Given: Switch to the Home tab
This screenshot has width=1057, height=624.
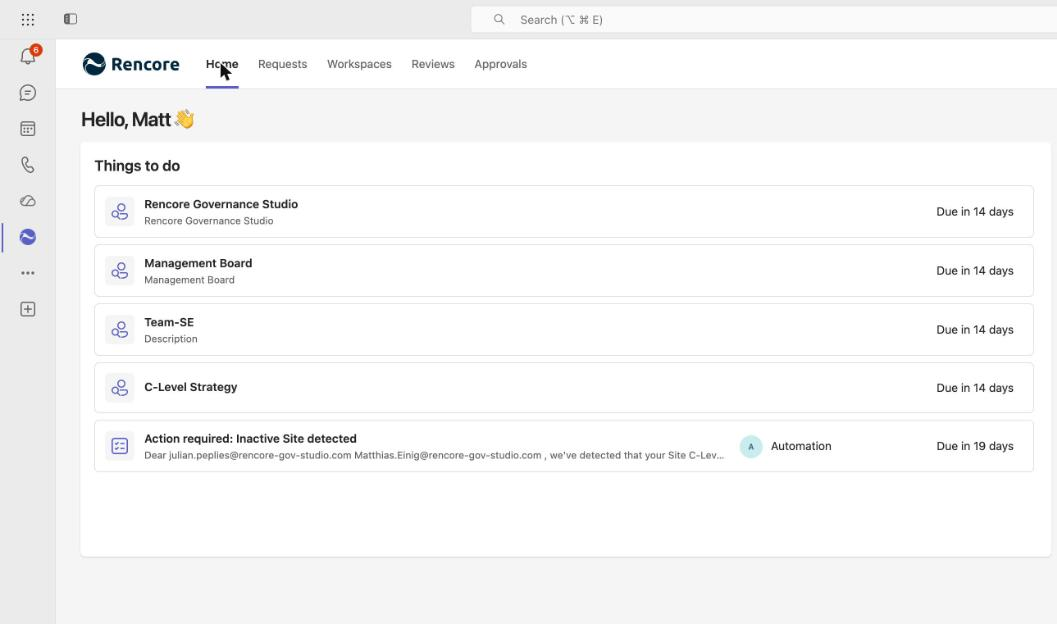Looking at the screenshot, I should pos(222,64).
